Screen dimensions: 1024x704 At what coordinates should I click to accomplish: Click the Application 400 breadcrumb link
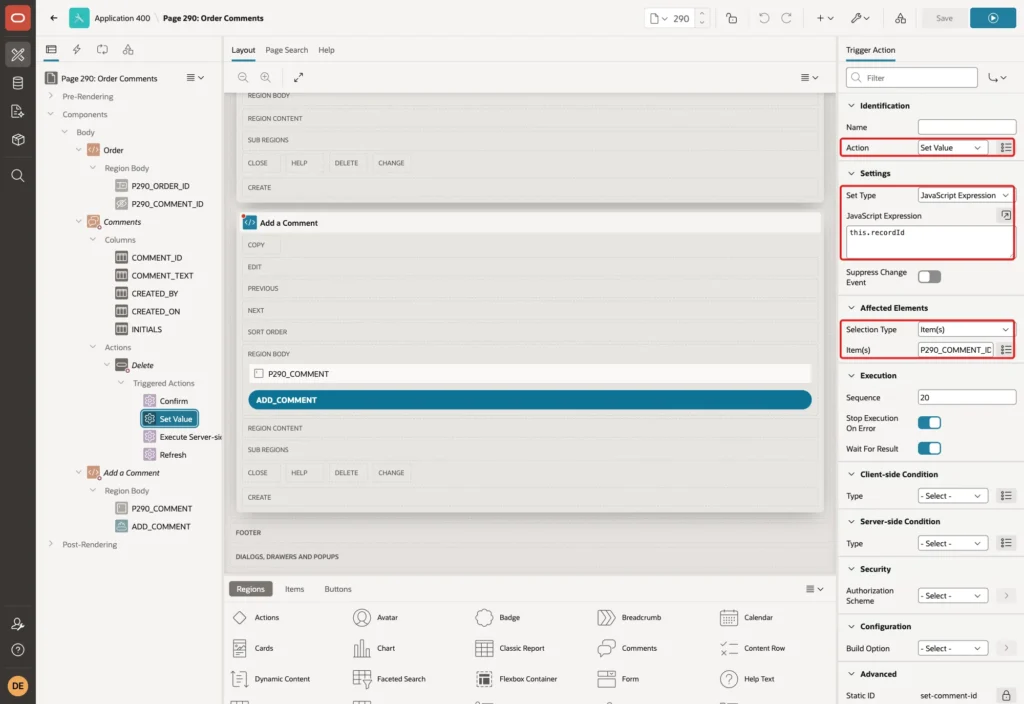click(122, 18)
